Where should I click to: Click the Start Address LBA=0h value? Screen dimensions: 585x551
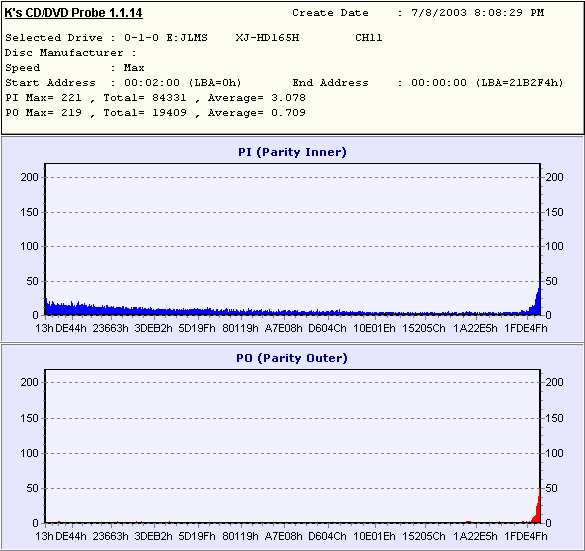click(182, 83)
